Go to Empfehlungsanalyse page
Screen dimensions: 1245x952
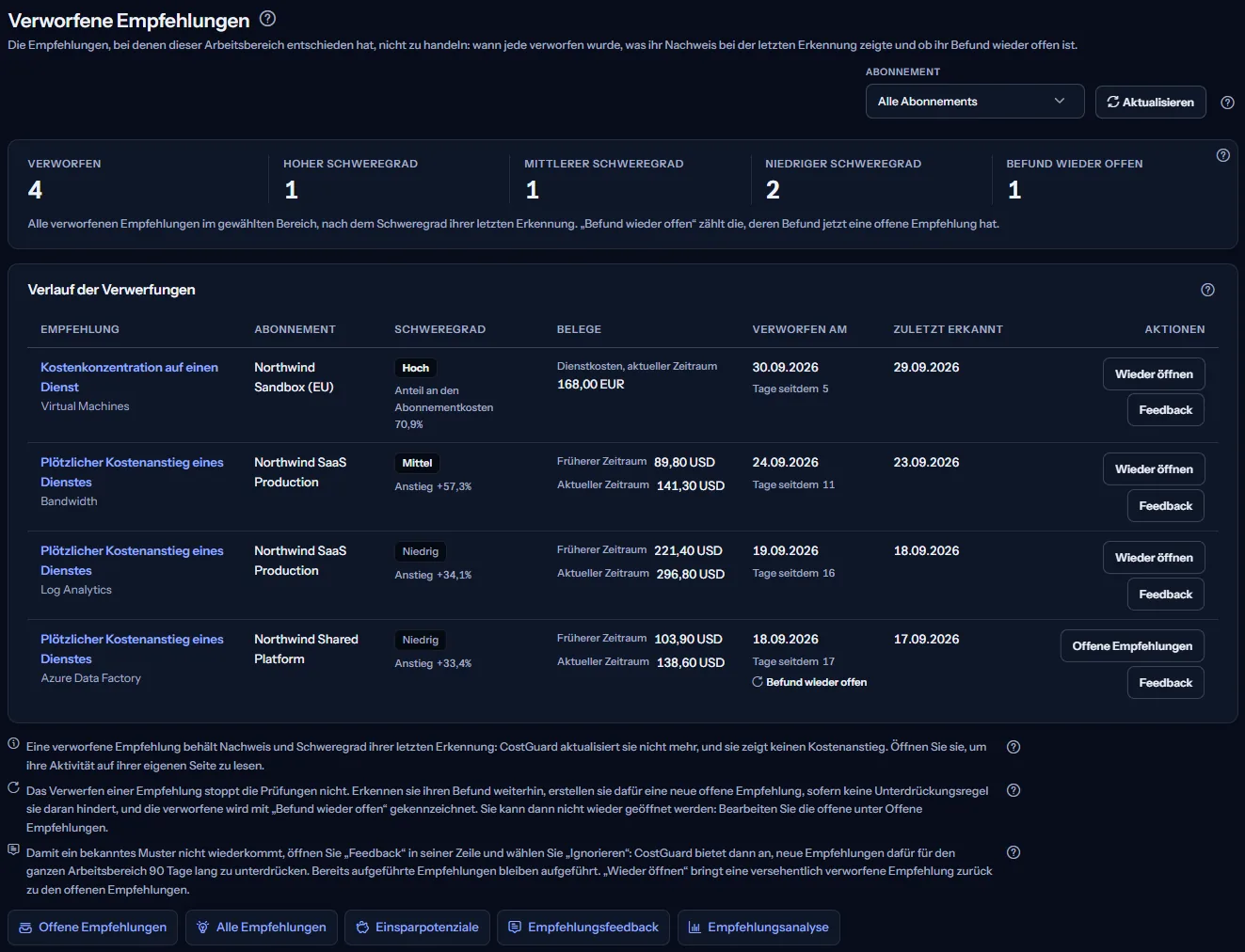click(x=758, y=928)
